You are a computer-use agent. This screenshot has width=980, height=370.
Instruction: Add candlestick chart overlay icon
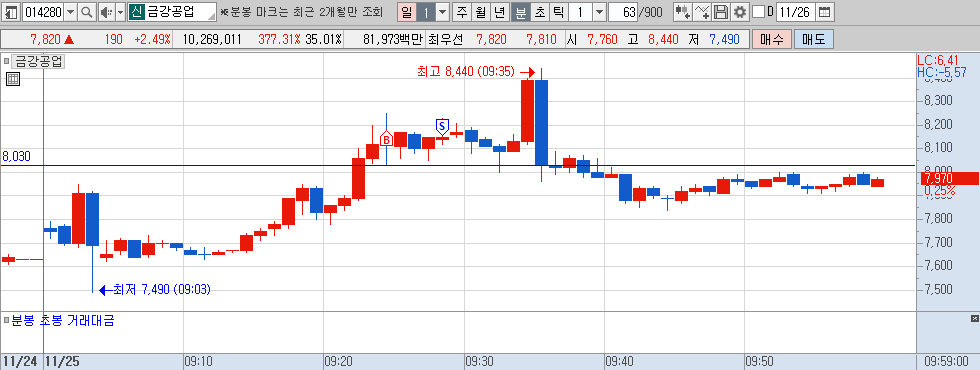coord(682,11)
